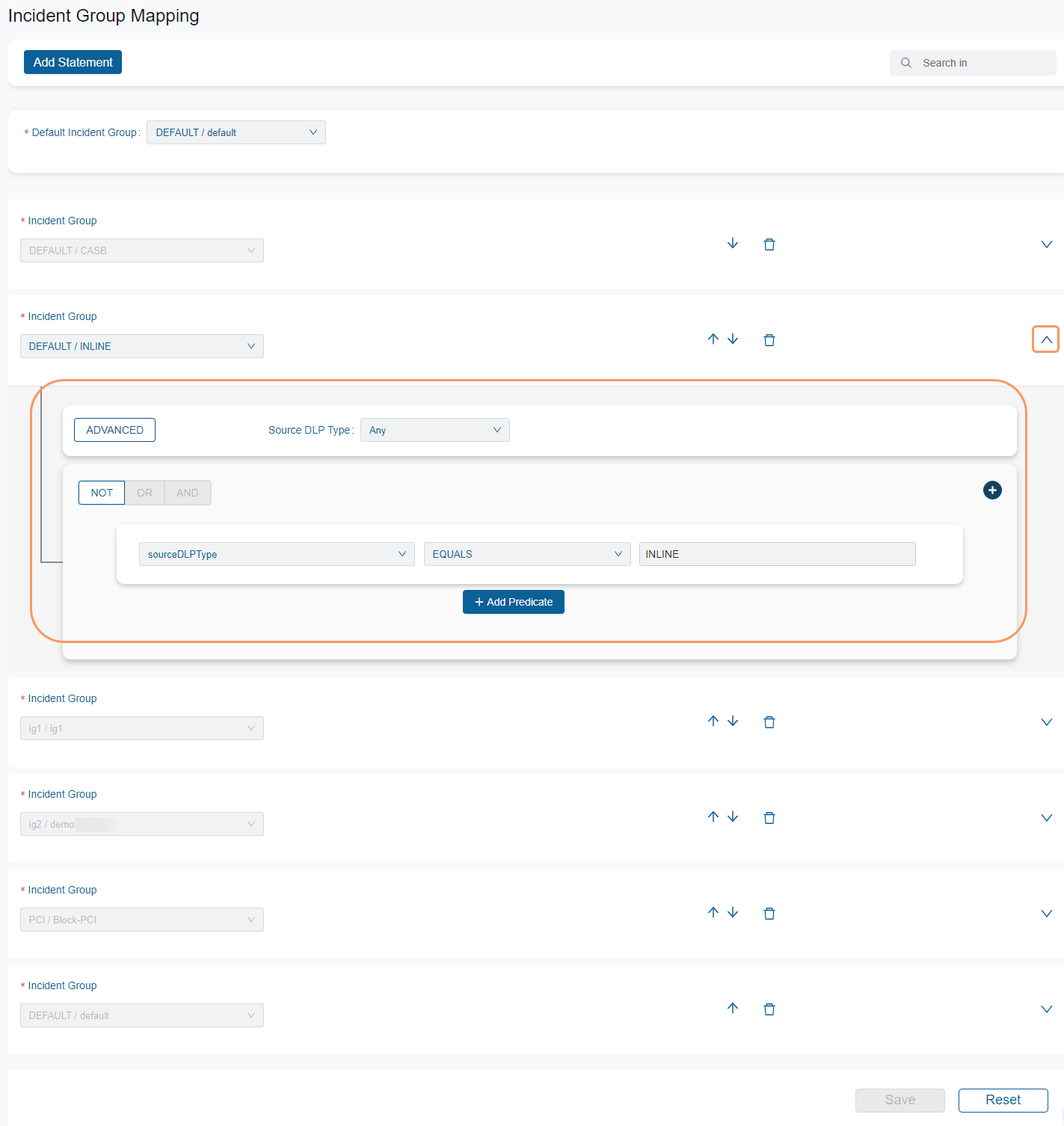Click the Add Predicate button

(x=514, y=602)
